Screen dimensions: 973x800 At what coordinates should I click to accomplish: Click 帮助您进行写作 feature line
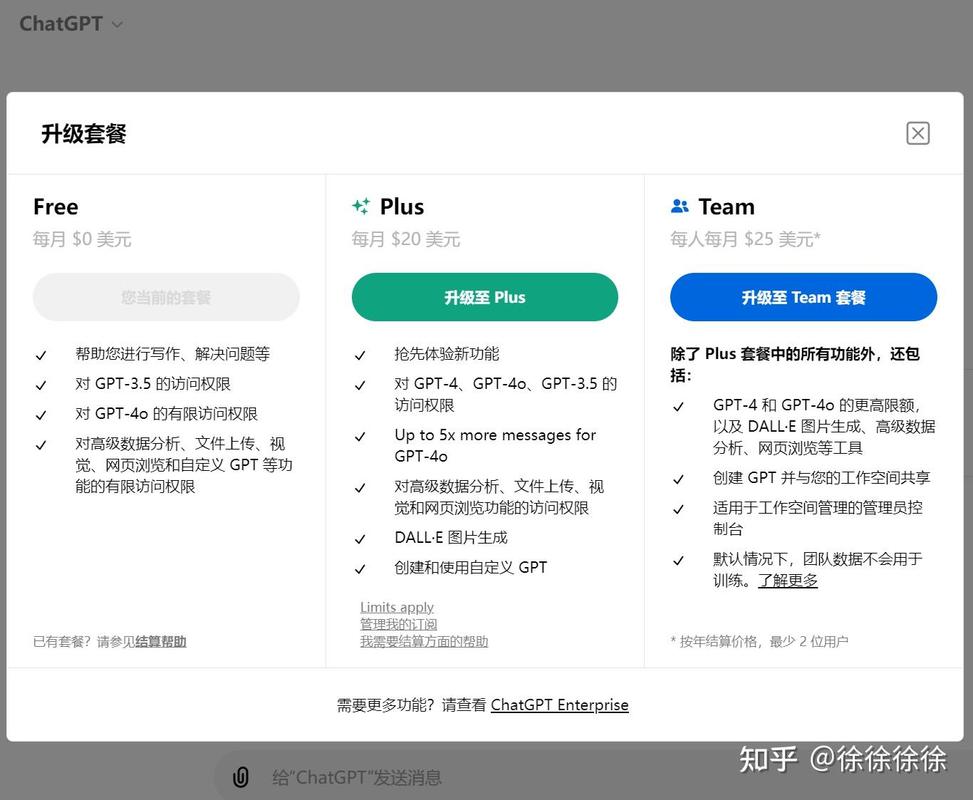point(173,354)
